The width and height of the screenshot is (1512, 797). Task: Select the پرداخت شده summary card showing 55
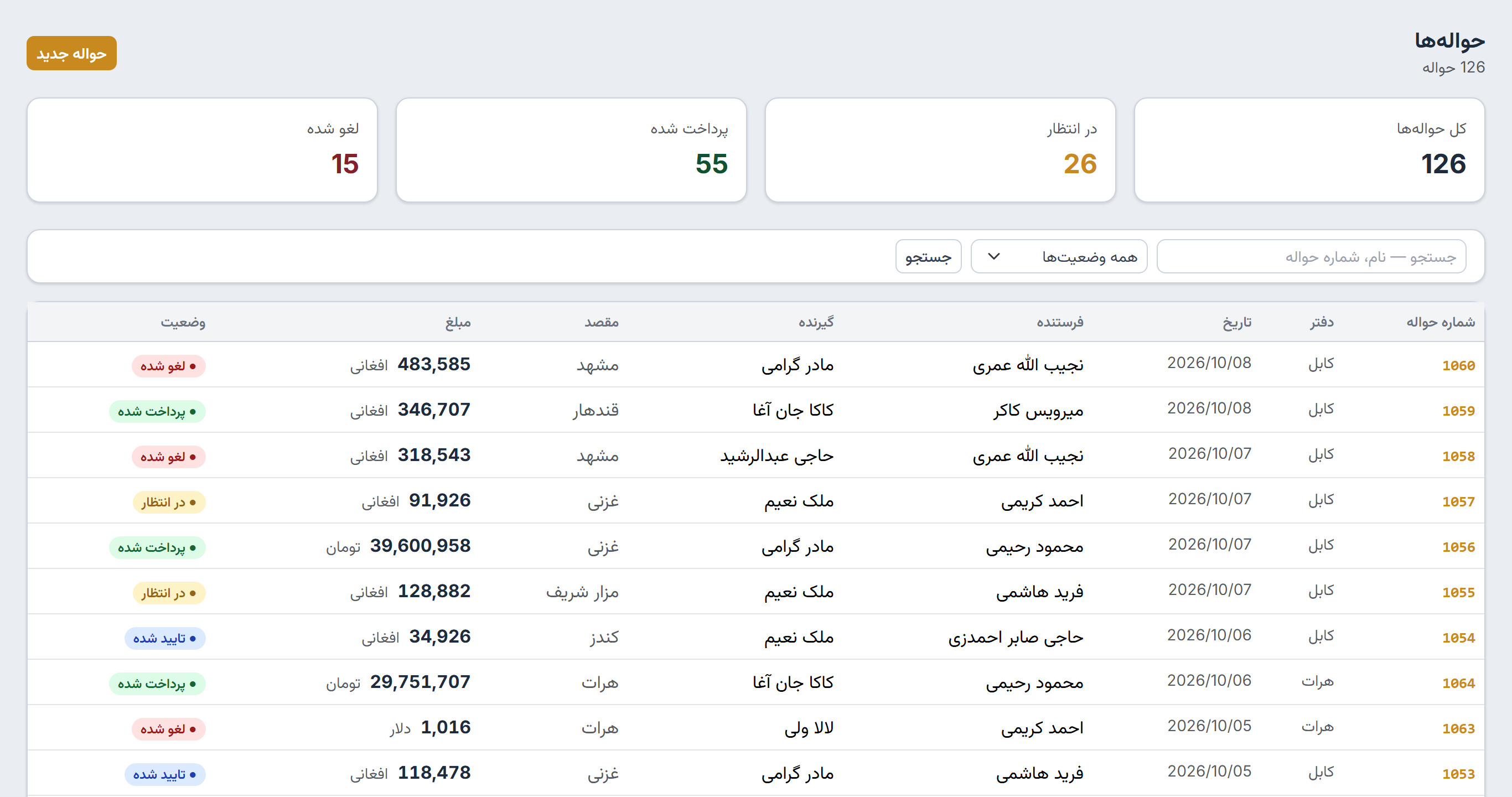[571, 149]
